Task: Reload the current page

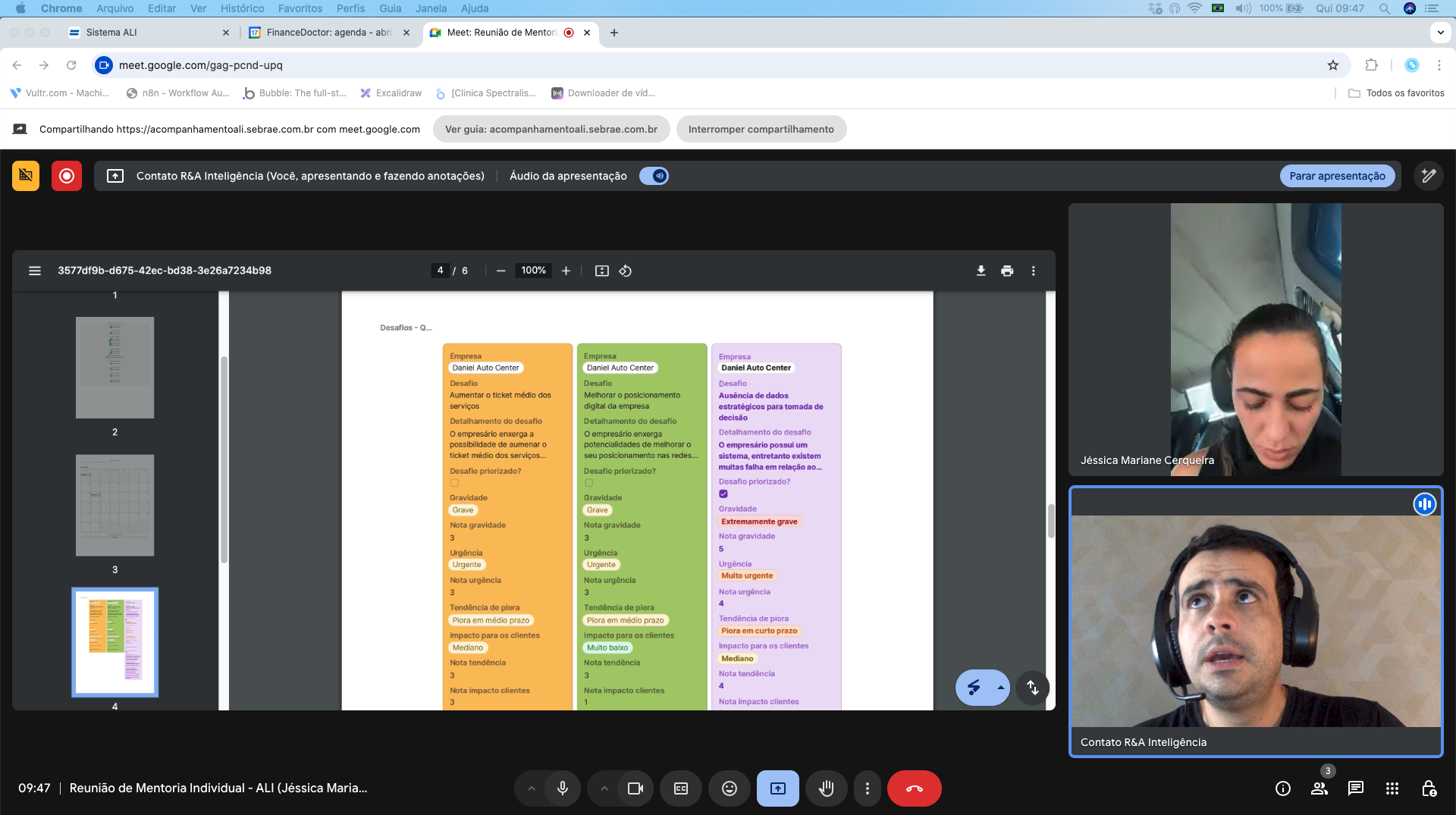Action: pyautogui.click(x=71, y=65)
